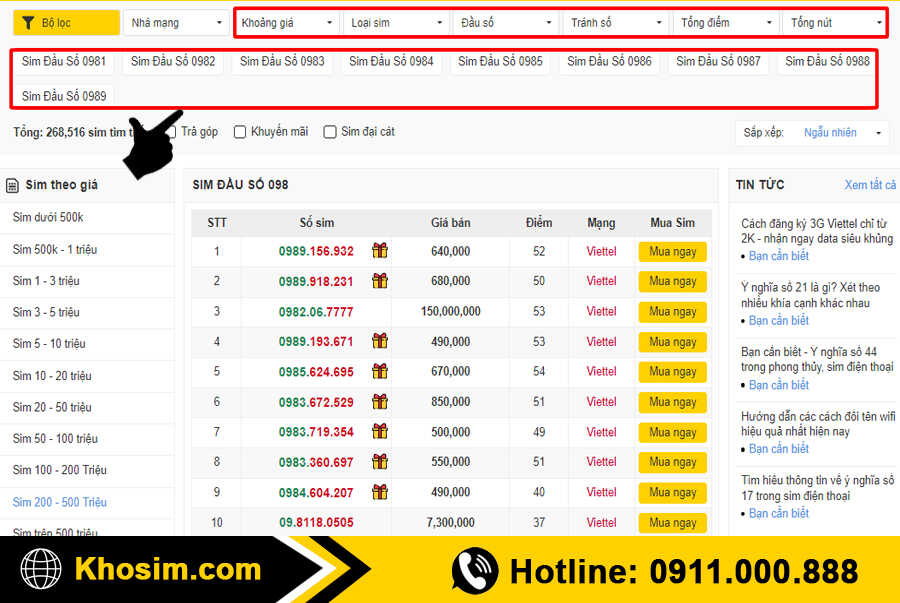Click the globe icon beside Khosim.com

click(x=41, y=570)
